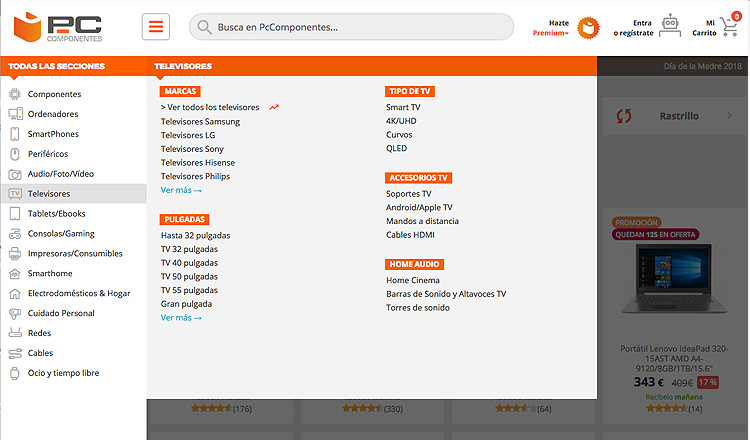This screenshot has width=750, height=440.
Task: Open Todas las secciones menu
Action: tap(56, 66)
